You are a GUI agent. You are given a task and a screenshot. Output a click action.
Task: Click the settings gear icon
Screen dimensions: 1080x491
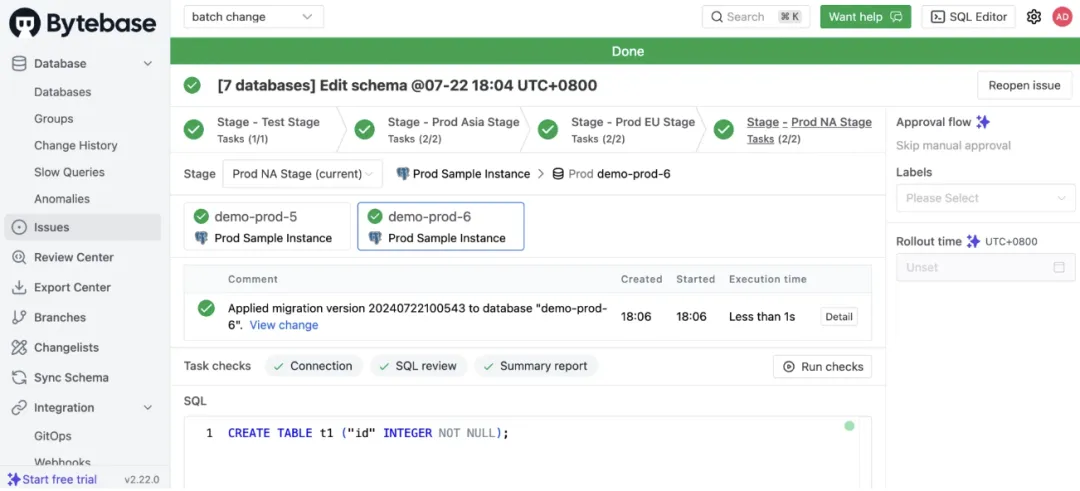point(1034,17)
